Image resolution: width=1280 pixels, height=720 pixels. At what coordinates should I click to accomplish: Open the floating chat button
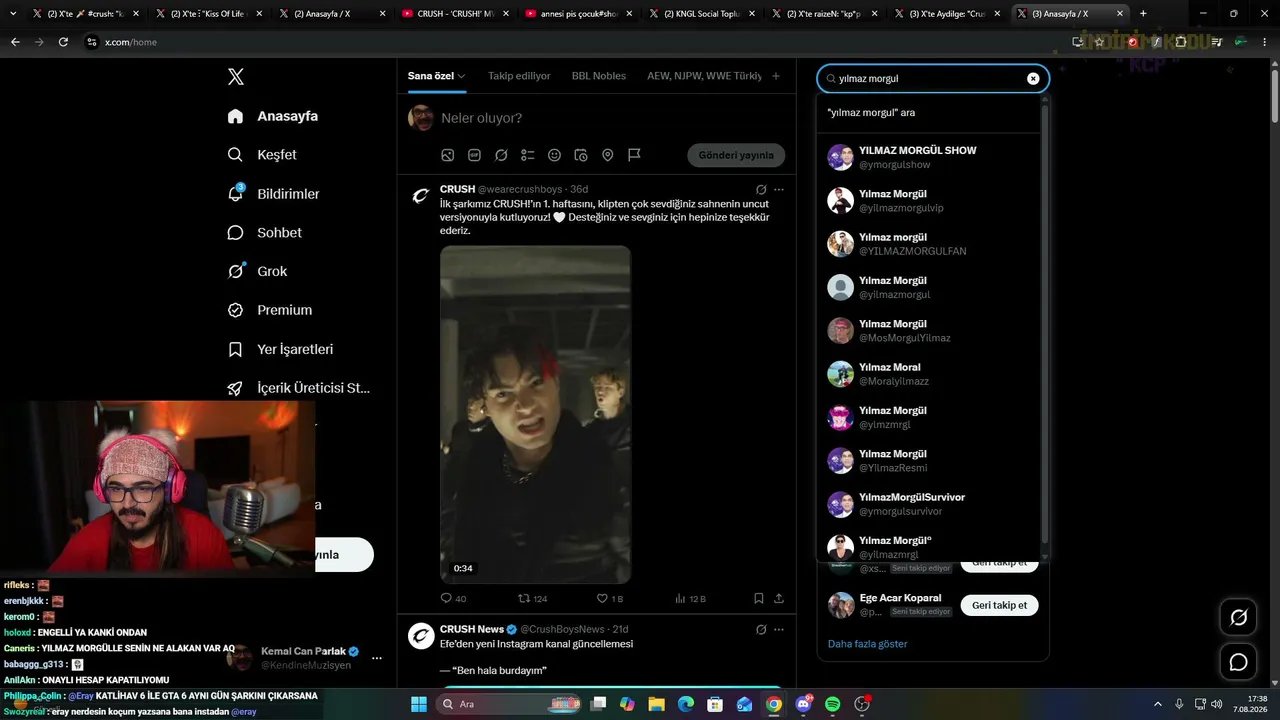1238,662
